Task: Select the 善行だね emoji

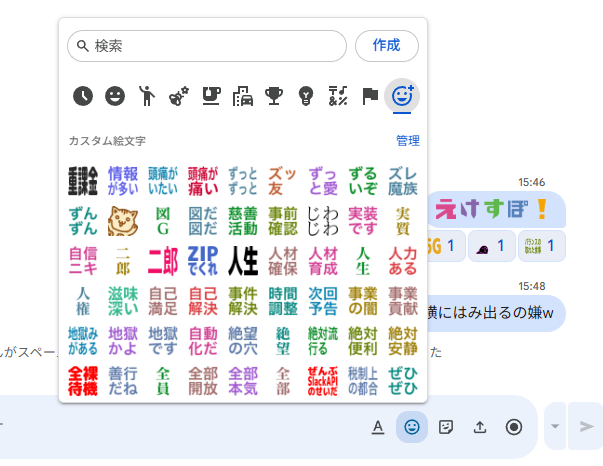Action: coord(123,381)
